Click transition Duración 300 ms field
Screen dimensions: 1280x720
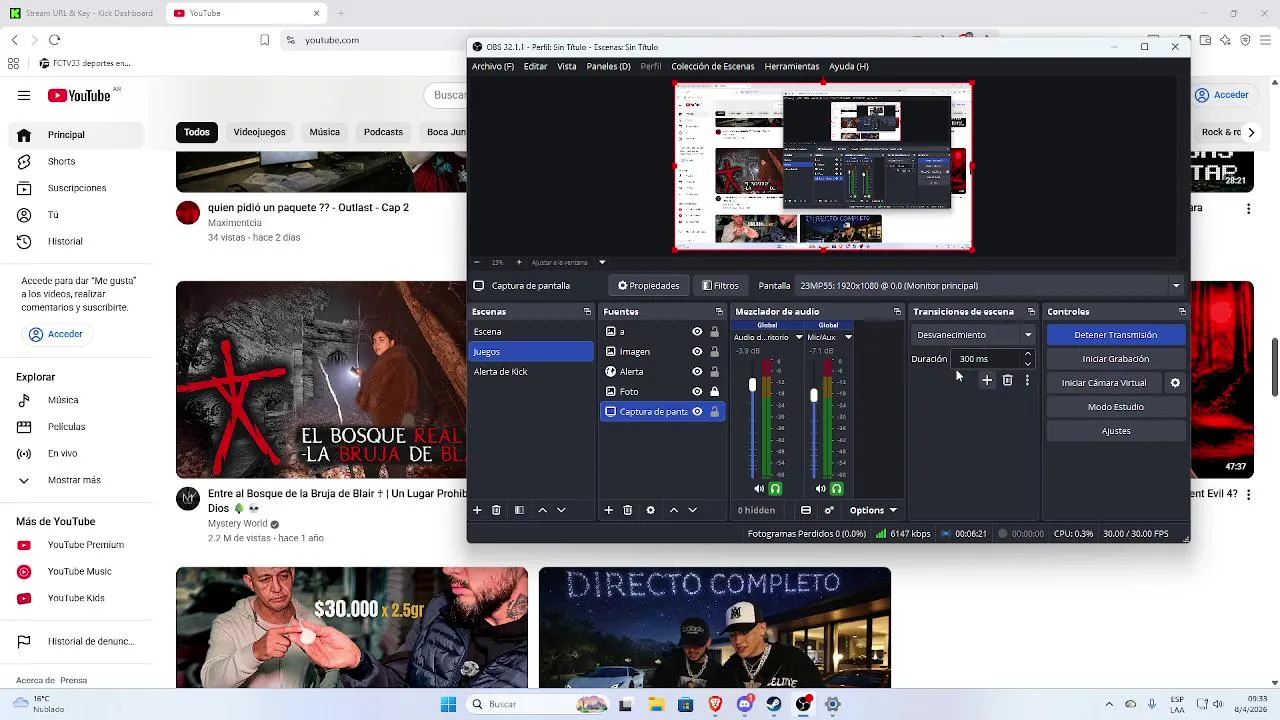(986, 359)
